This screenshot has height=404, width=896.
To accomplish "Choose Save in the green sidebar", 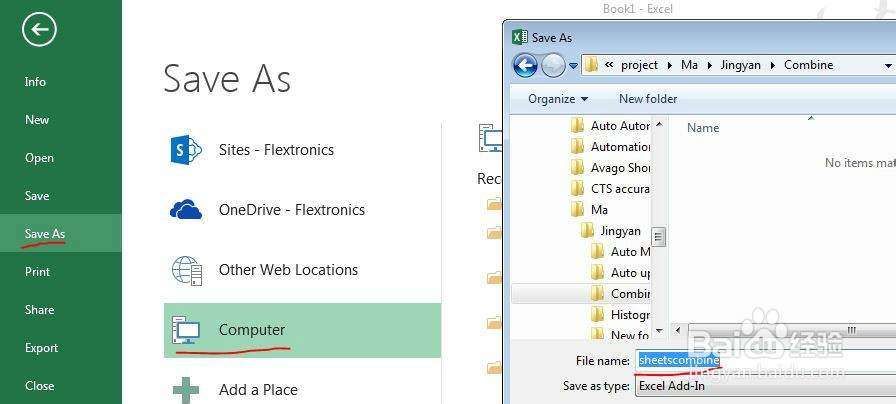I will point(37,195).
